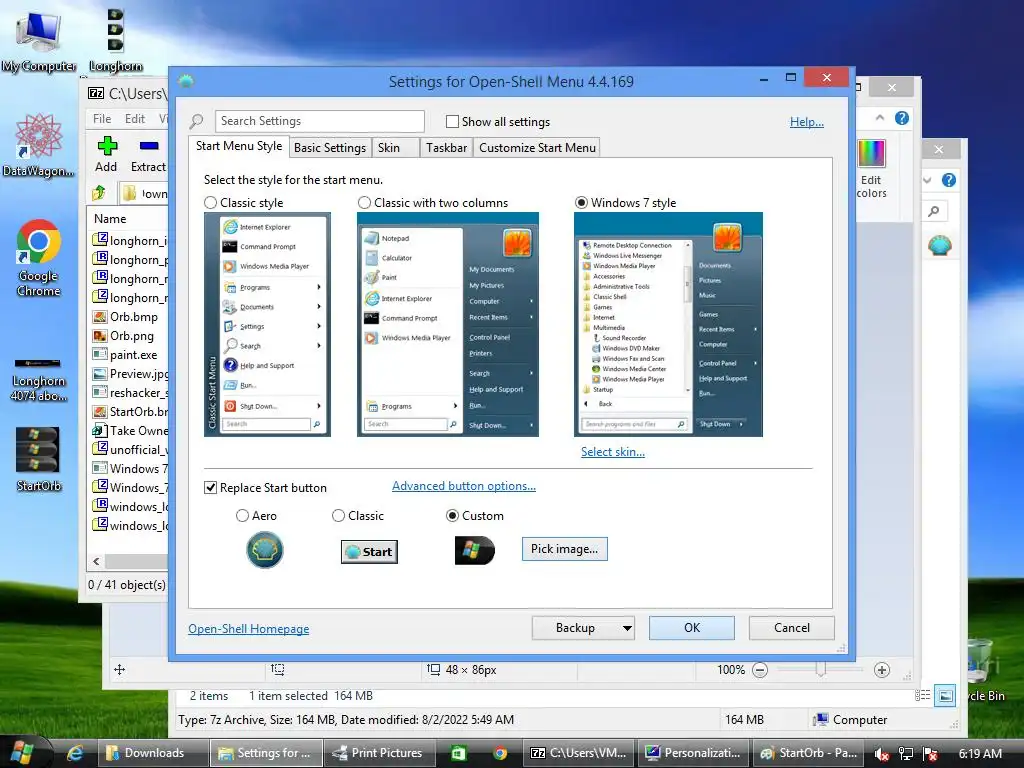Open Chrome icon in the taskbar
The width and height of the screenshot is (1024, 768).
500,753
